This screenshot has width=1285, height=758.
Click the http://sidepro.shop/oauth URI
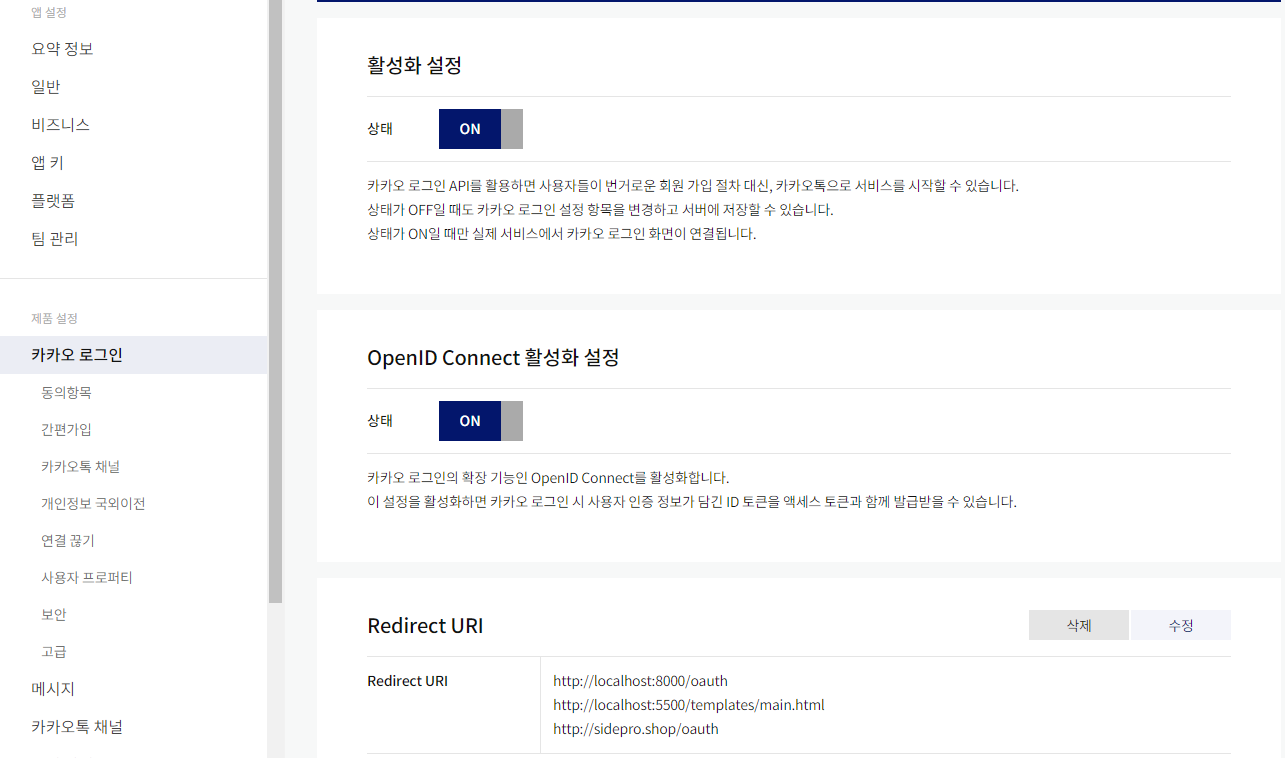[x=636, y=729]
